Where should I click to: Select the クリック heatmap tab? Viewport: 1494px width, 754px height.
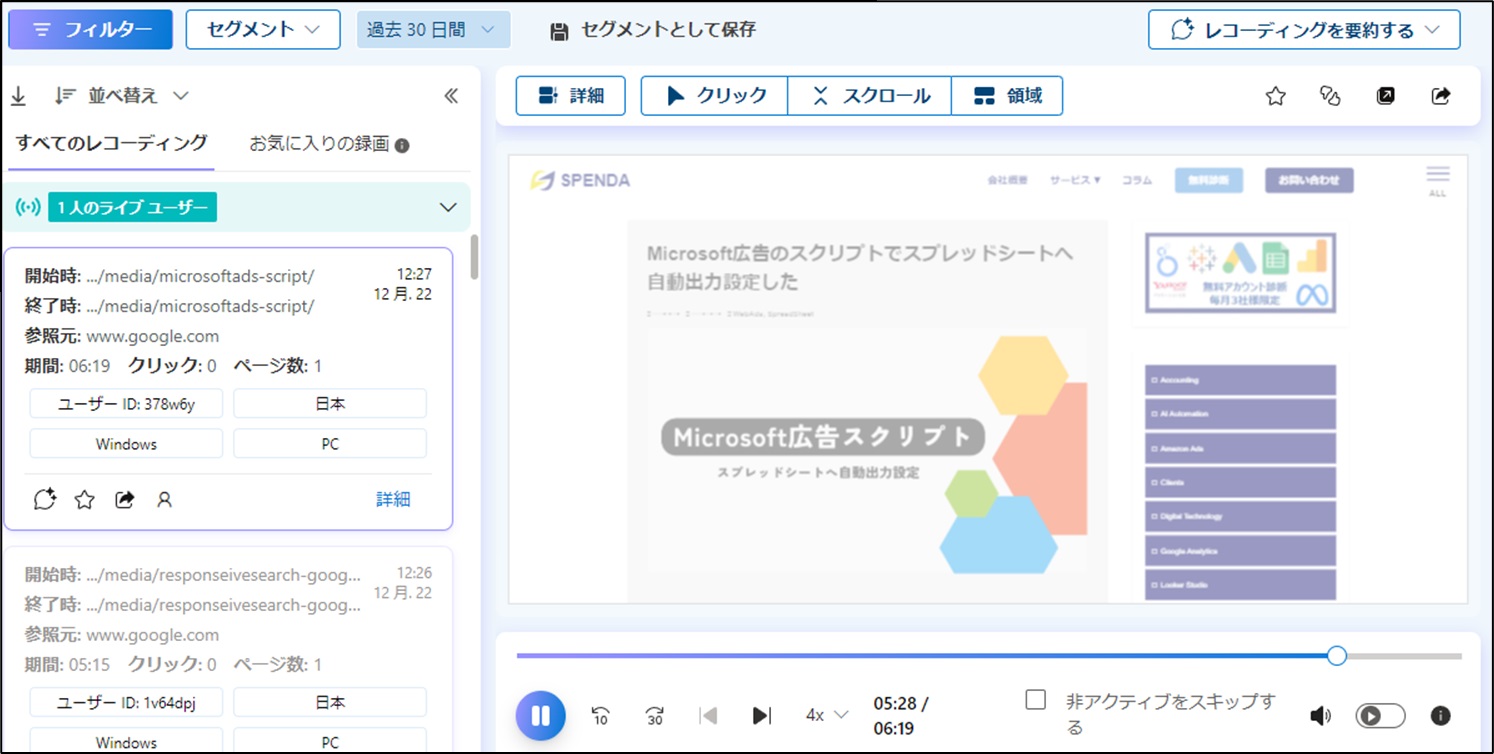pos(715,96)
